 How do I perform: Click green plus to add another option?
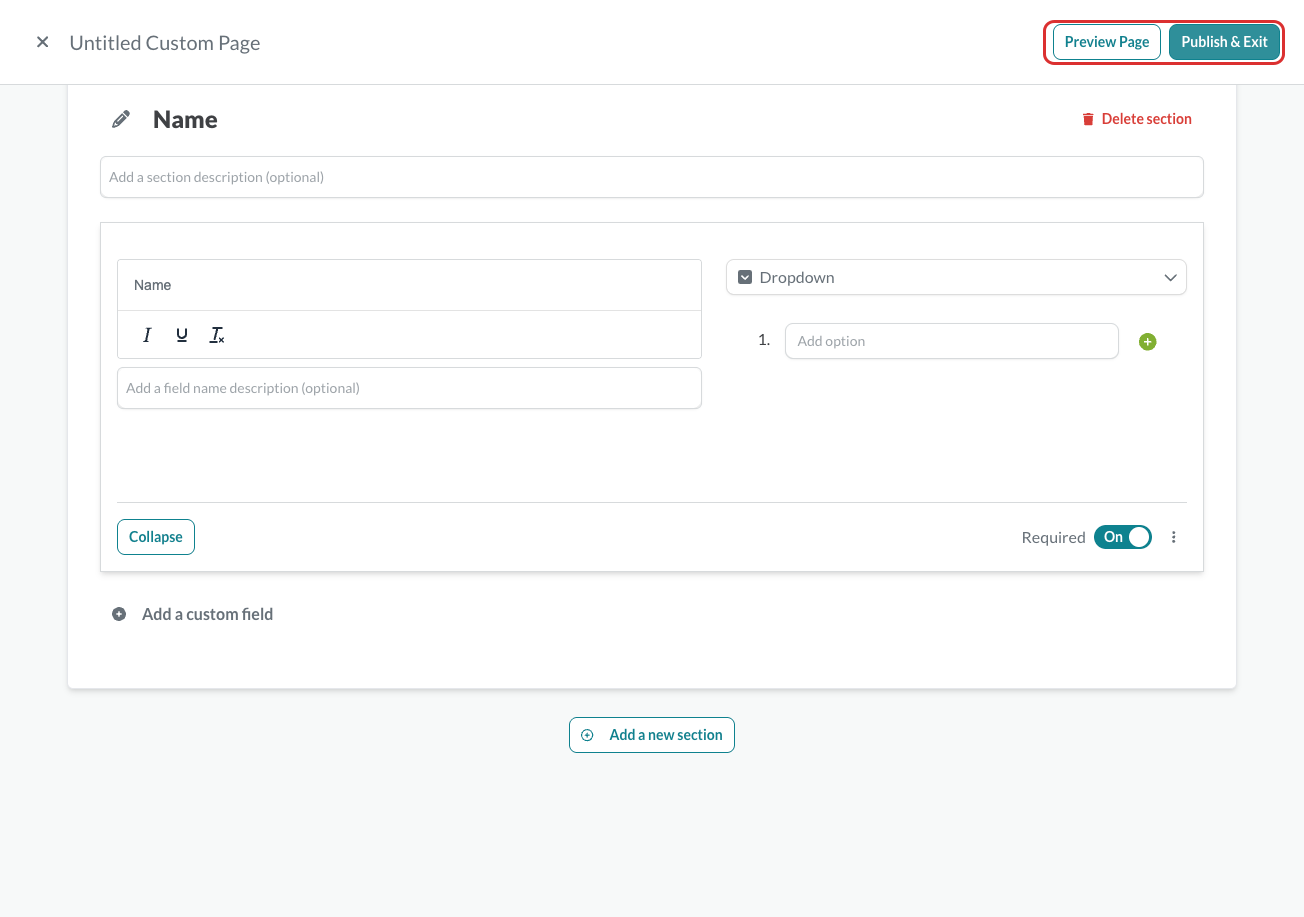[1148, 342]
